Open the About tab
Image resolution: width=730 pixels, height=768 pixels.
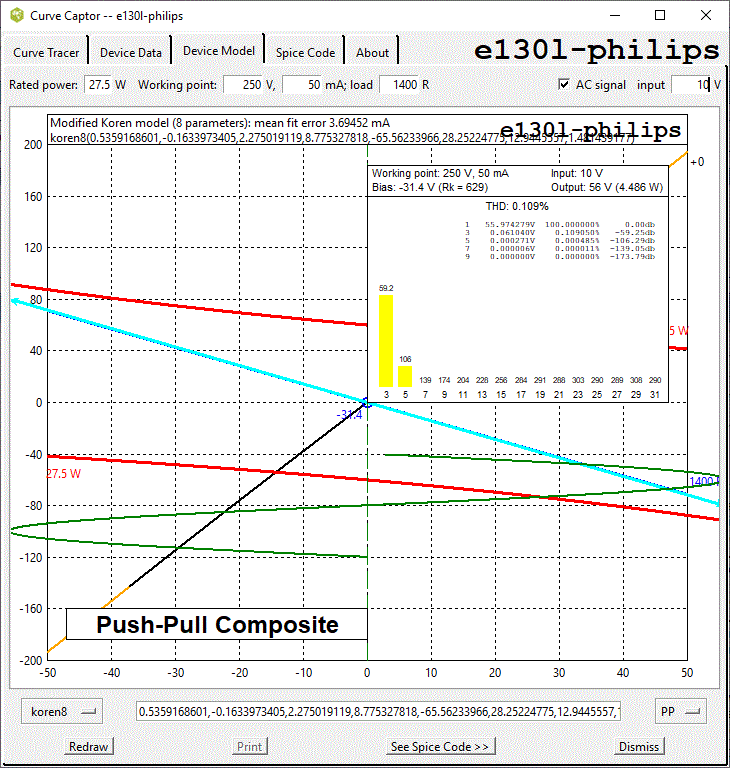pyautogui.click(x=372, y=52)
